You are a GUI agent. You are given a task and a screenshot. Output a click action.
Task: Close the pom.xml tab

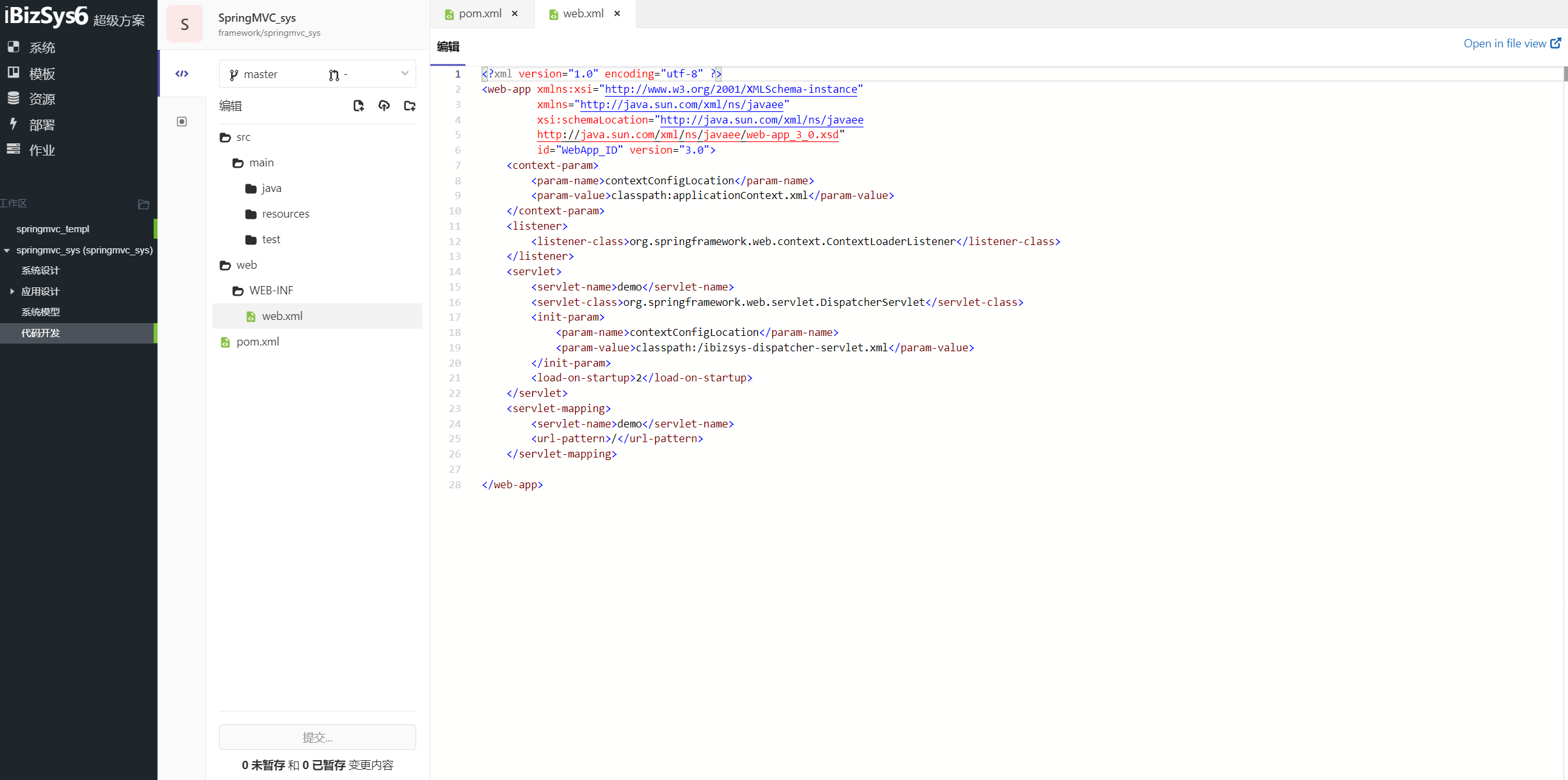click(x=515, y=13)
